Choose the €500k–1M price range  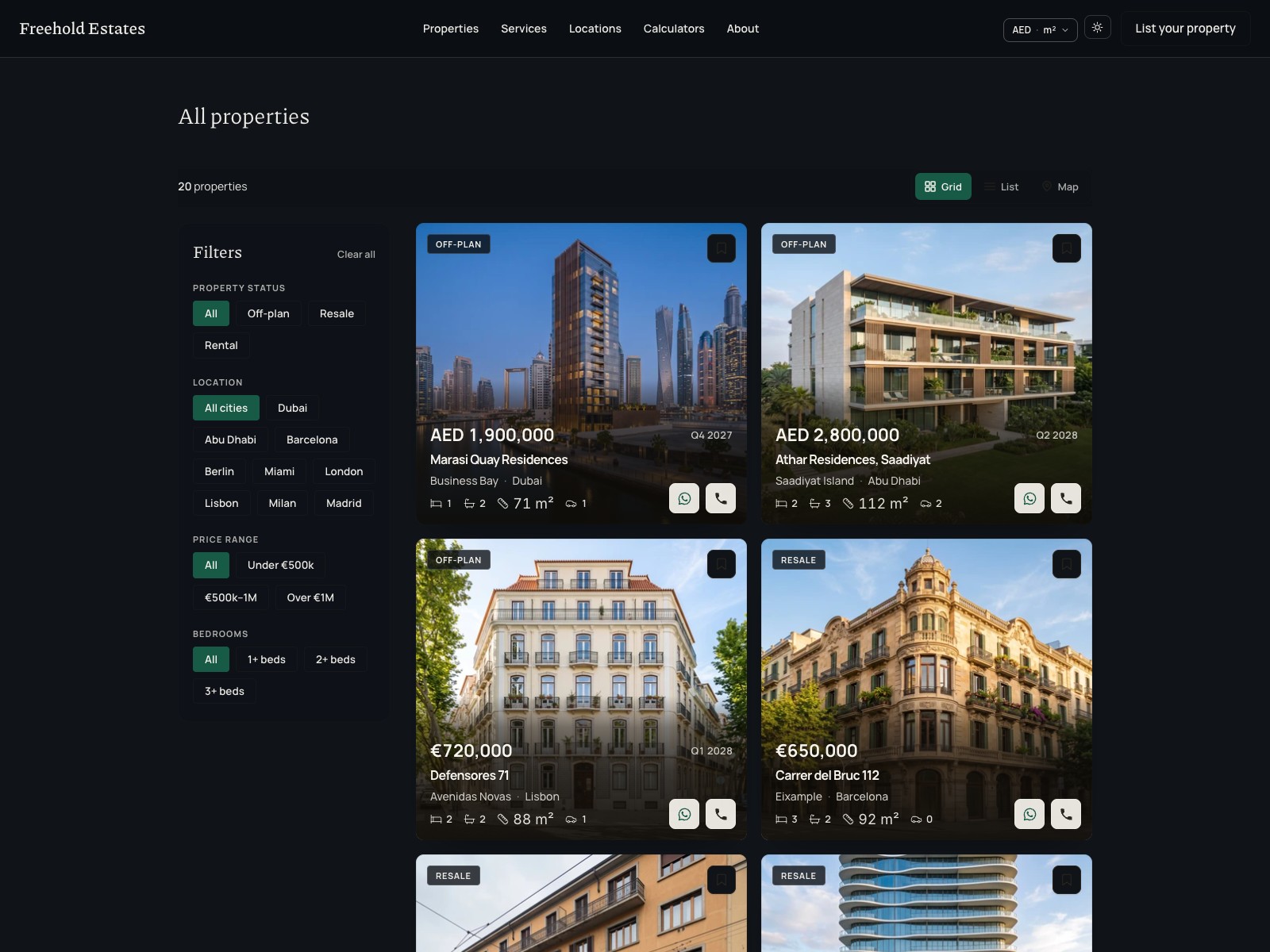tap(231, 597)
